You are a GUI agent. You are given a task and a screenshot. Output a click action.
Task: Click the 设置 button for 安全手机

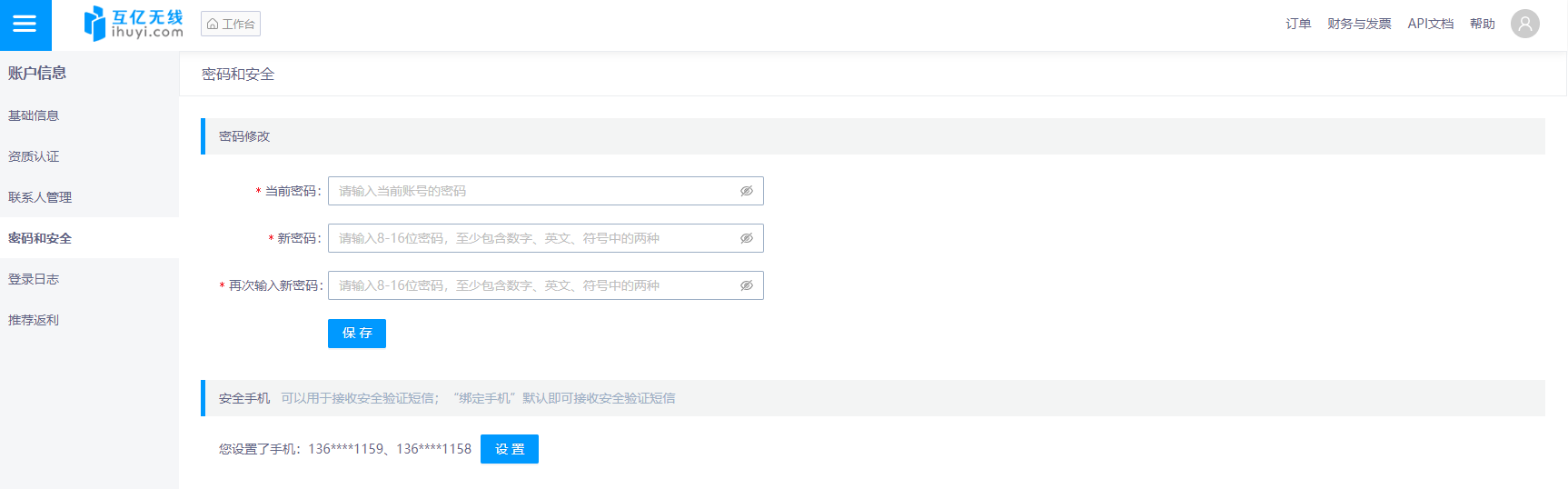coord(510,449)
